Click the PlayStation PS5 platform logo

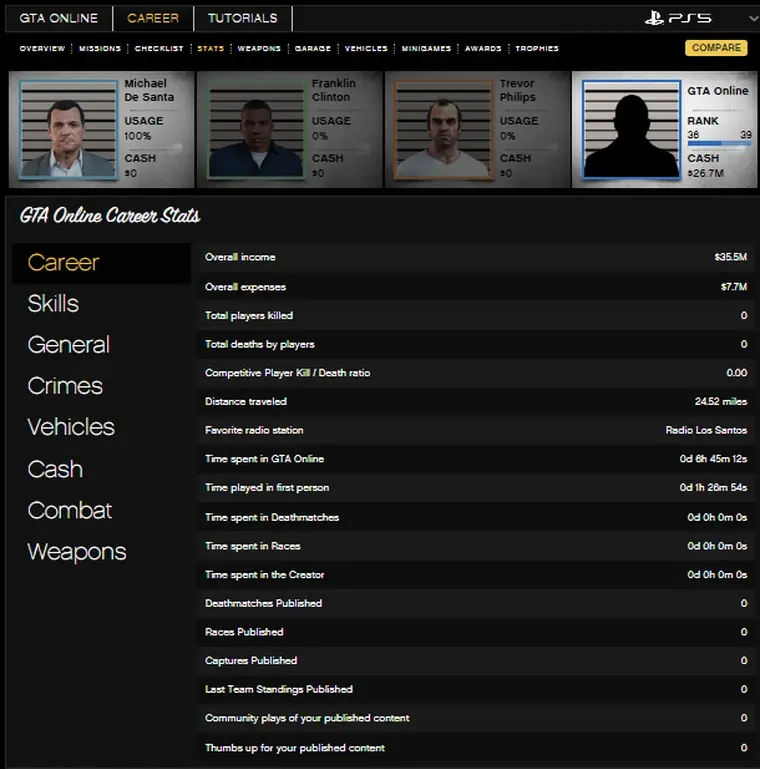tap(678, 18)
